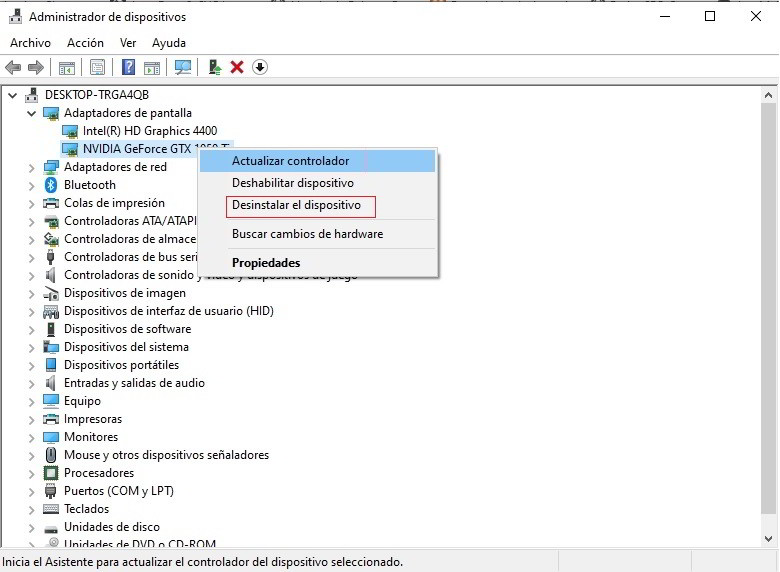780x572 pixels.
Task: Click scan for hardware changes monitor icon
Action: tap(182, 67)
